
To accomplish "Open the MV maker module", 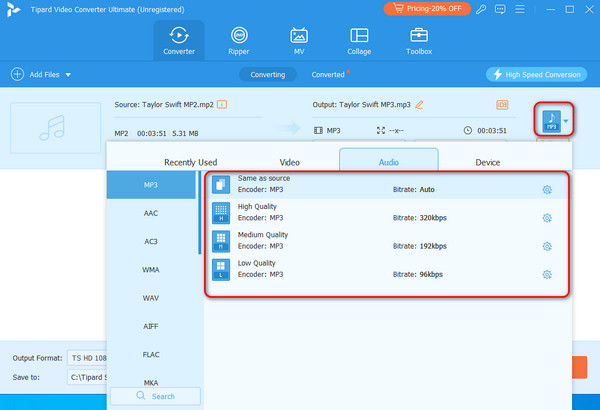I will click(x=299, y=41).
